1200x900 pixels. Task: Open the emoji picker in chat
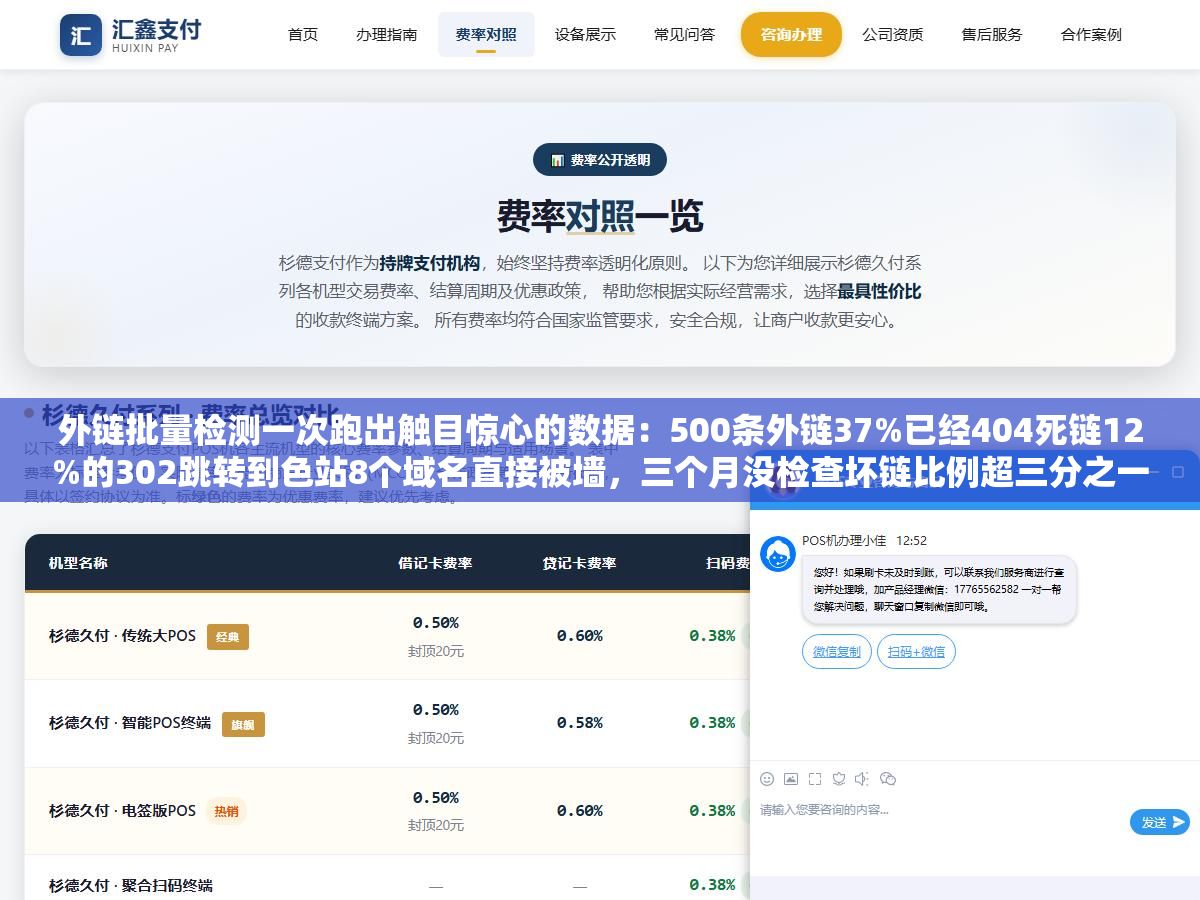coord(767,779)
